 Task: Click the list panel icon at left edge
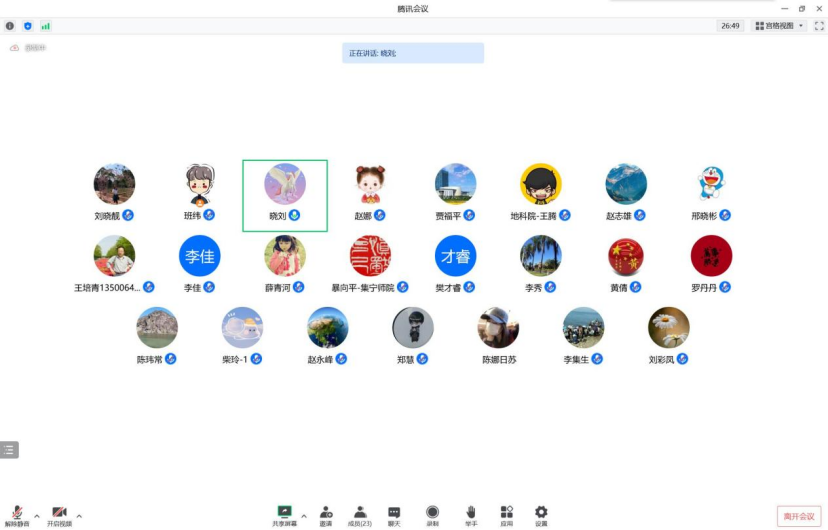(x=9, y=450)
